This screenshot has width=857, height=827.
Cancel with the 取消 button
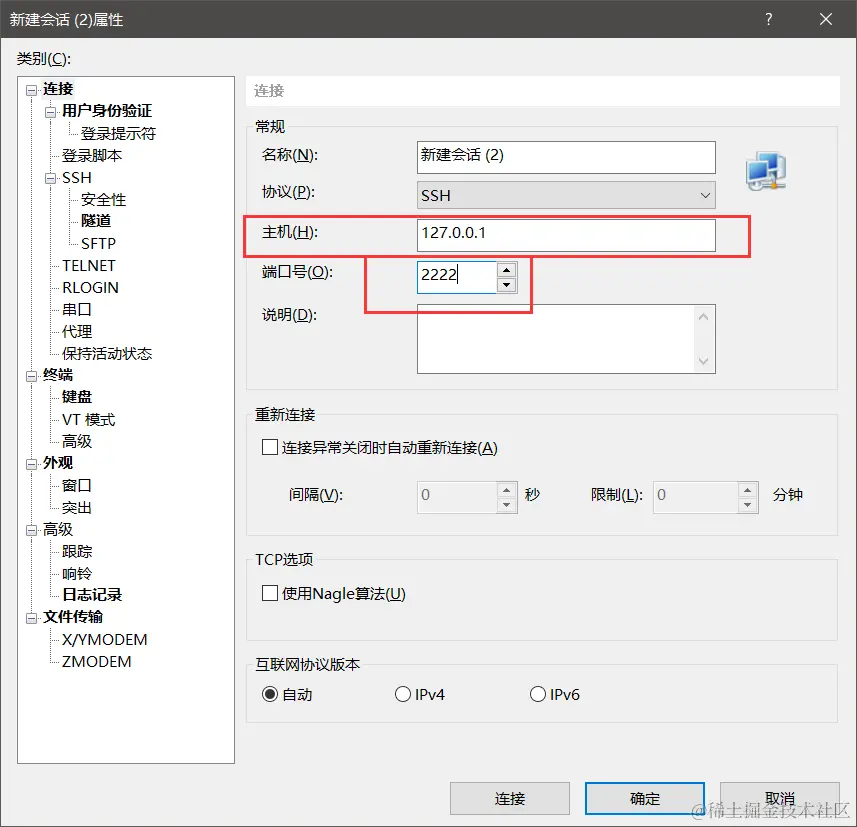779,799
